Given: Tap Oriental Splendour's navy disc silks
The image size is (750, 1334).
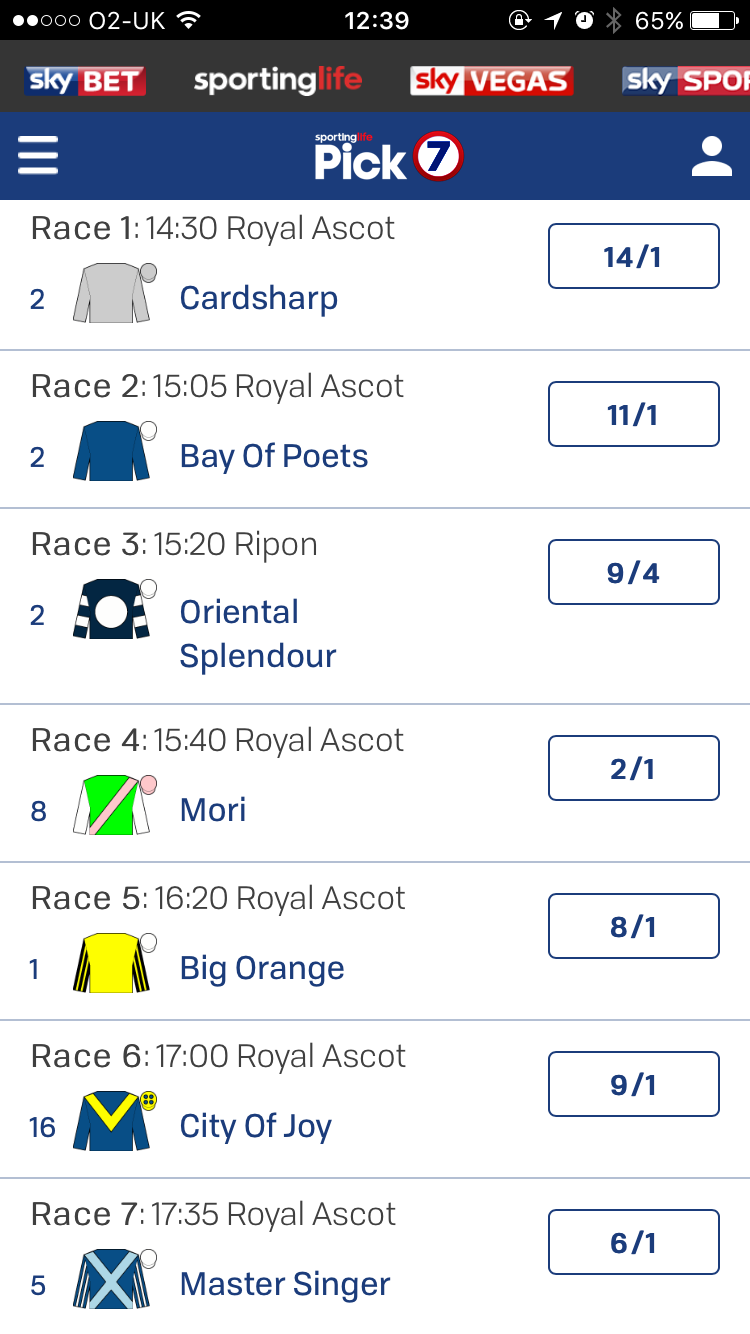Looking at the screenshot, I should 115,608.
